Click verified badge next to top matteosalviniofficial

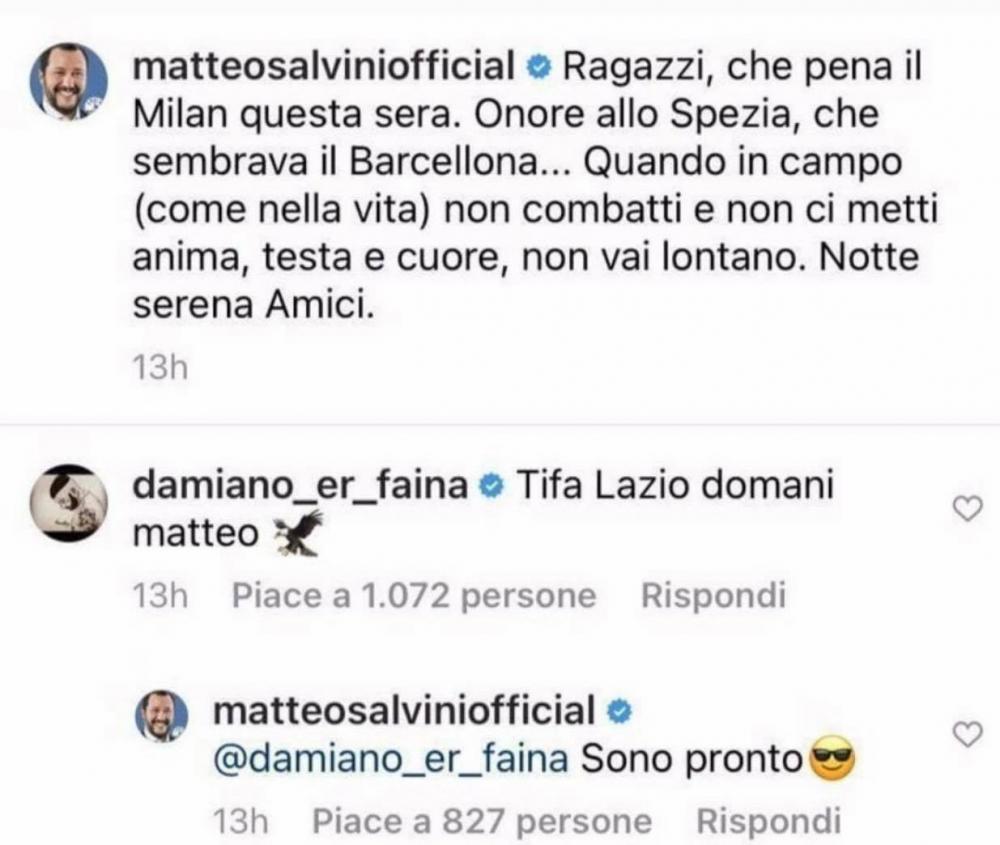[540, 67]
